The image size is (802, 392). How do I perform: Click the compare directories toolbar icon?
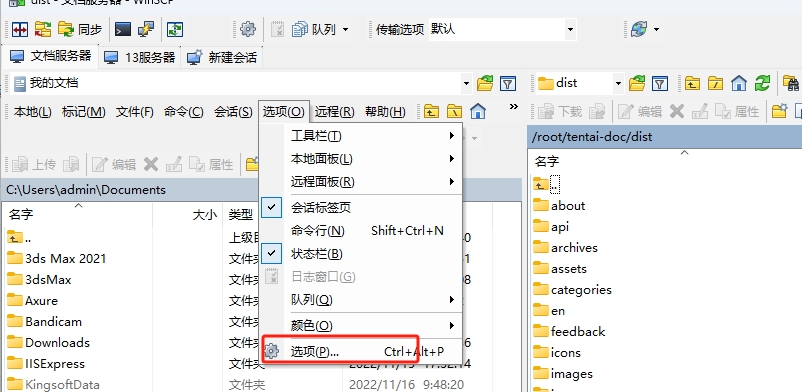tap(19, 29)
